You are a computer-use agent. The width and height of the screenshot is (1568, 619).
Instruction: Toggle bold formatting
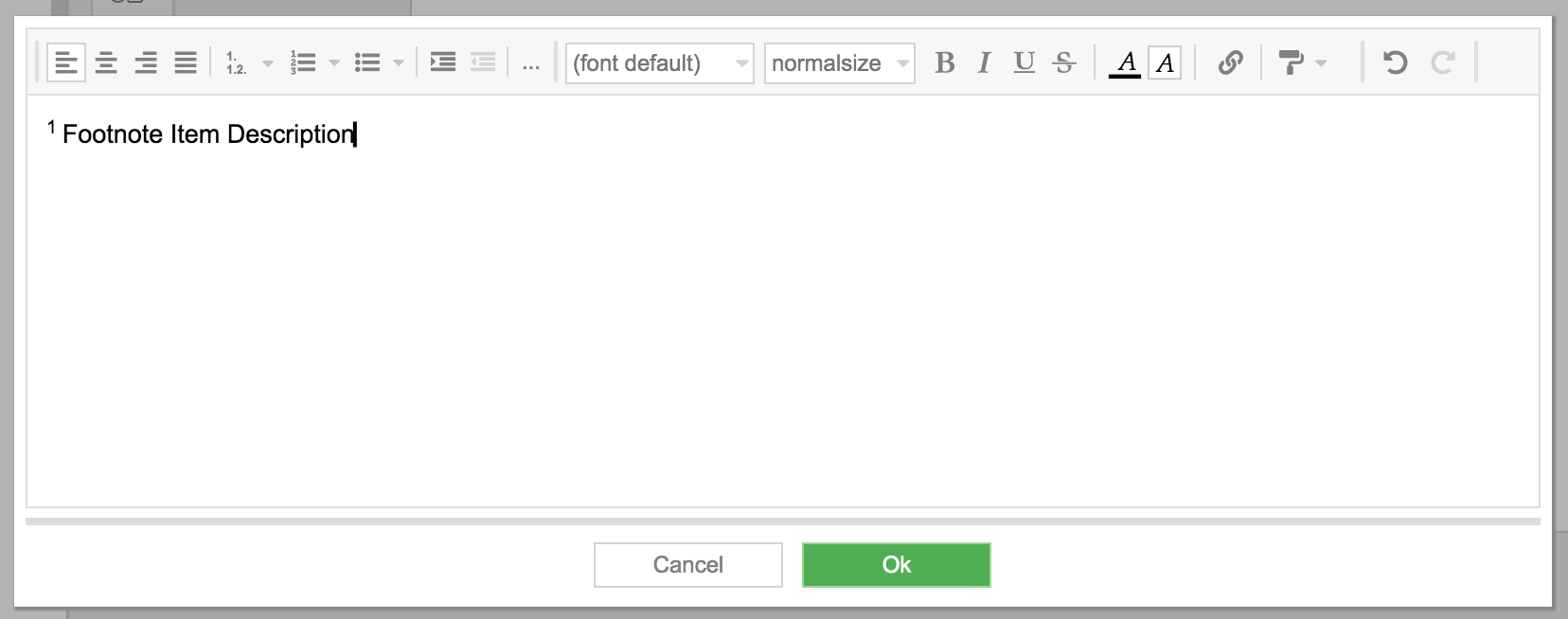click(945, 63)
